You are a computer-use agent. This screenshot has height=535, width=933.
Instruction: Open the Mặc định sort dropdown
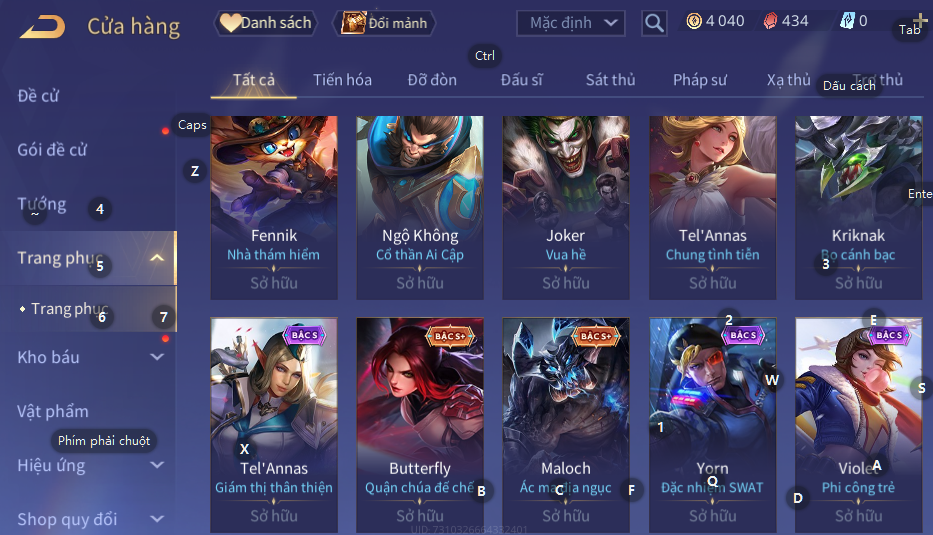click(571, 23)
